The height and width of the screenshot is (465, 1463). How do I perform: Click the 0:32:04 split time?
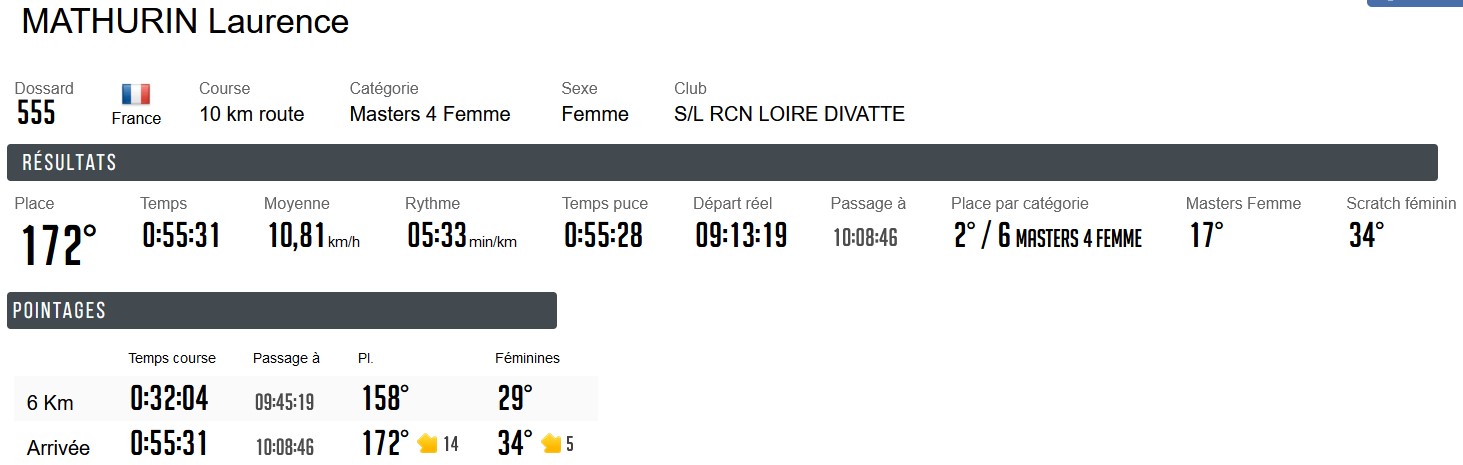pyautogui.click(x=169, y=399)
